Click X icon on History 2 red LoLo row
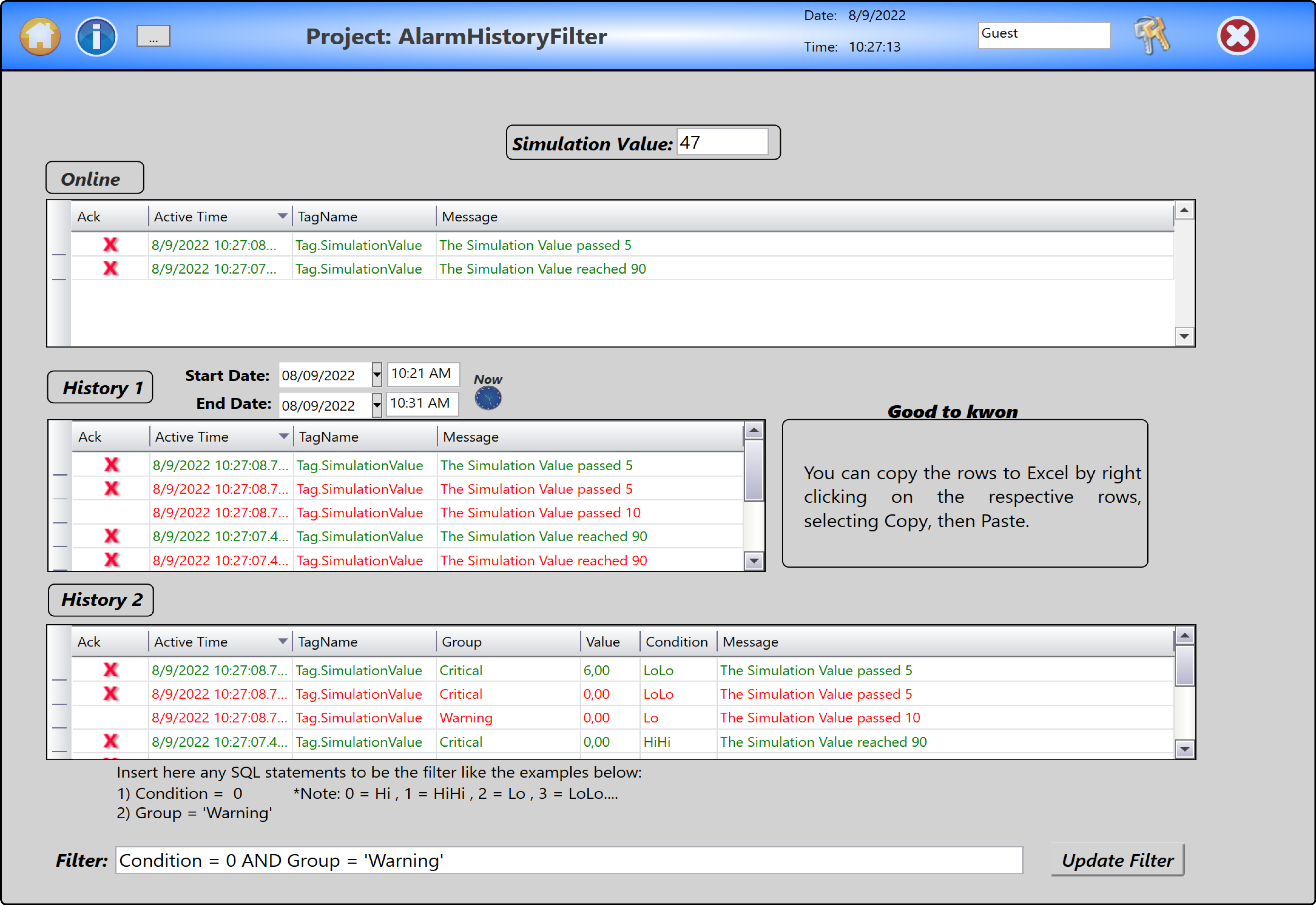This screenshot has width=1316, height=905. click(x=111, y=693)
